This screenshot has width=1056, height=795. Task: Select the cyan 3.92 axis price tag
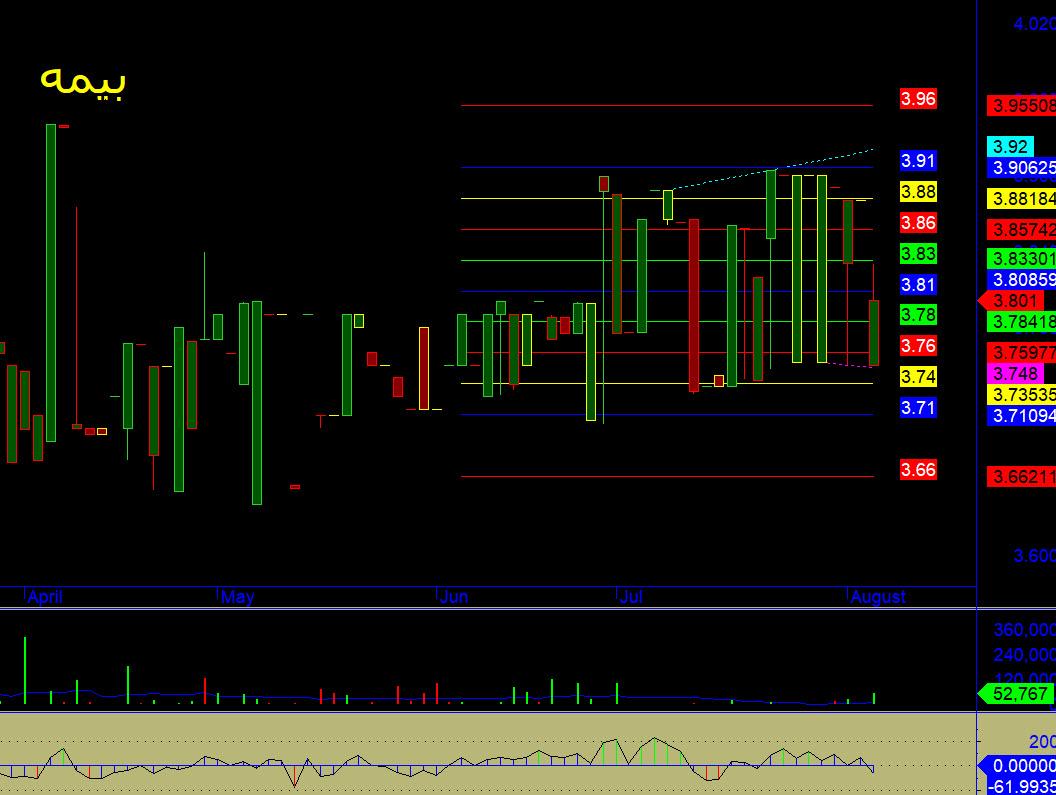click(1010, 147)
